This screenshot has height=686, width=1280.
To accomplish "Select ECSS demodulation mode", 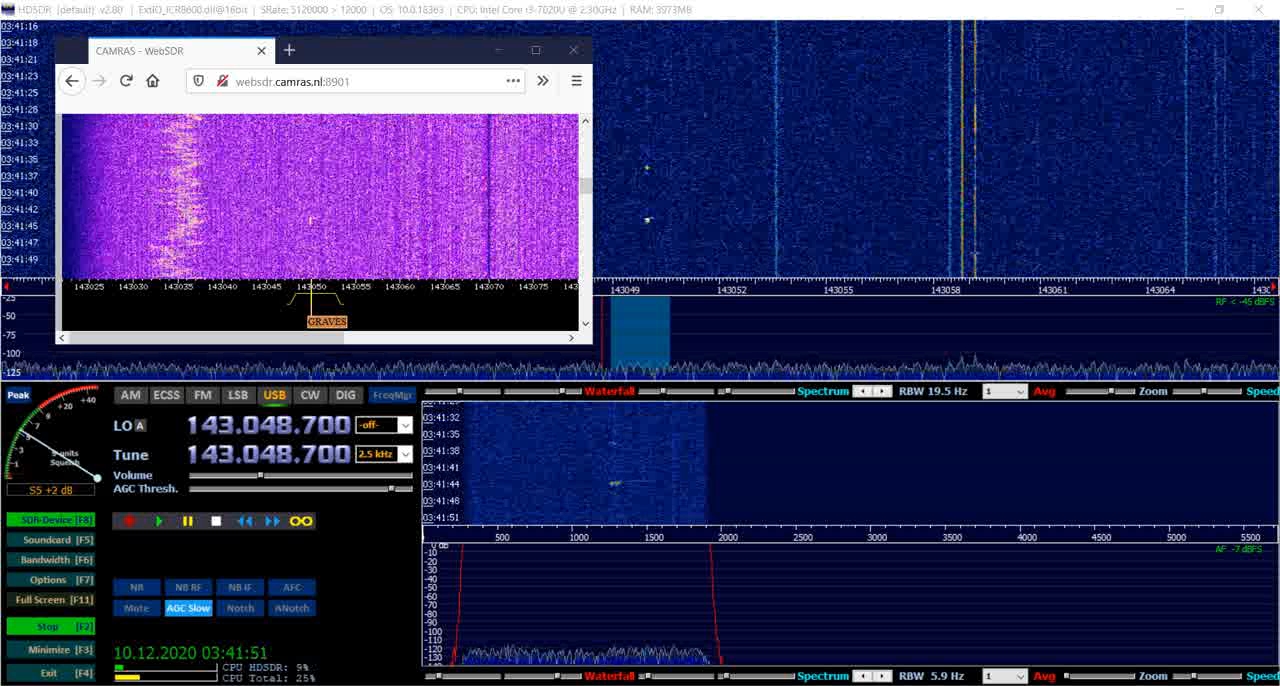I will [166, 395].
